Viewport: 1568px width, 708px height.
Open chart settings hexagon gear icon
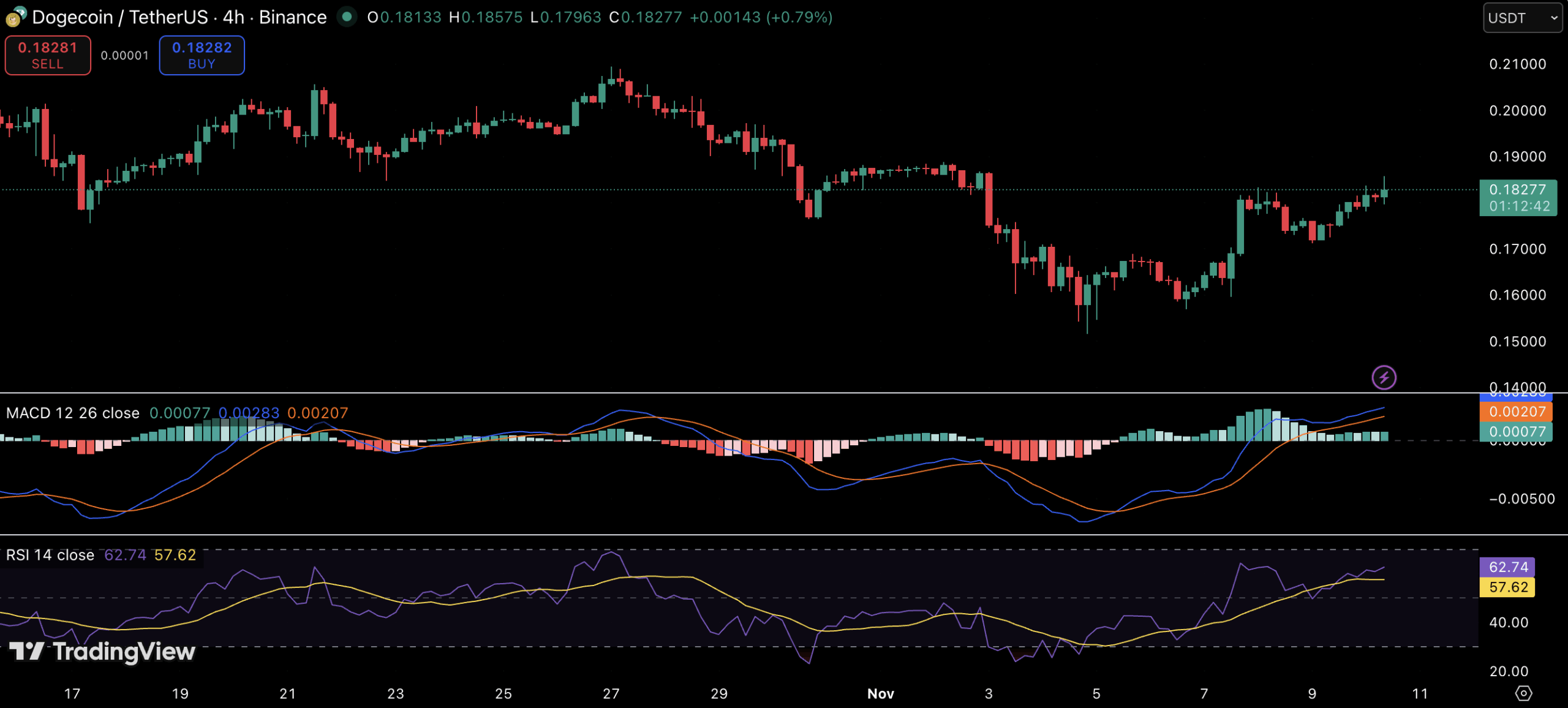click(x=1523, y=693)
